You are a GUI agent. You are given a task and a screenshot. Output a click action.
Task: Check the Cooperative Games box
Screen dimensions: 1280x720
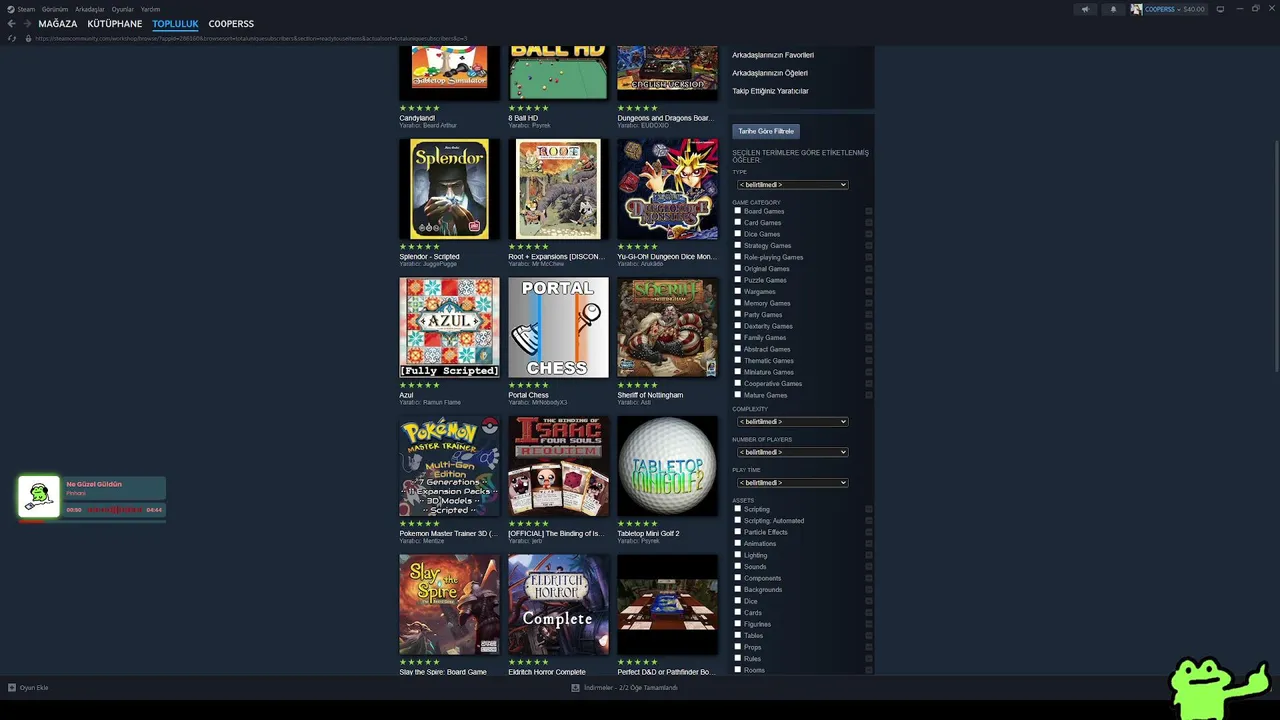click(738, 383)
